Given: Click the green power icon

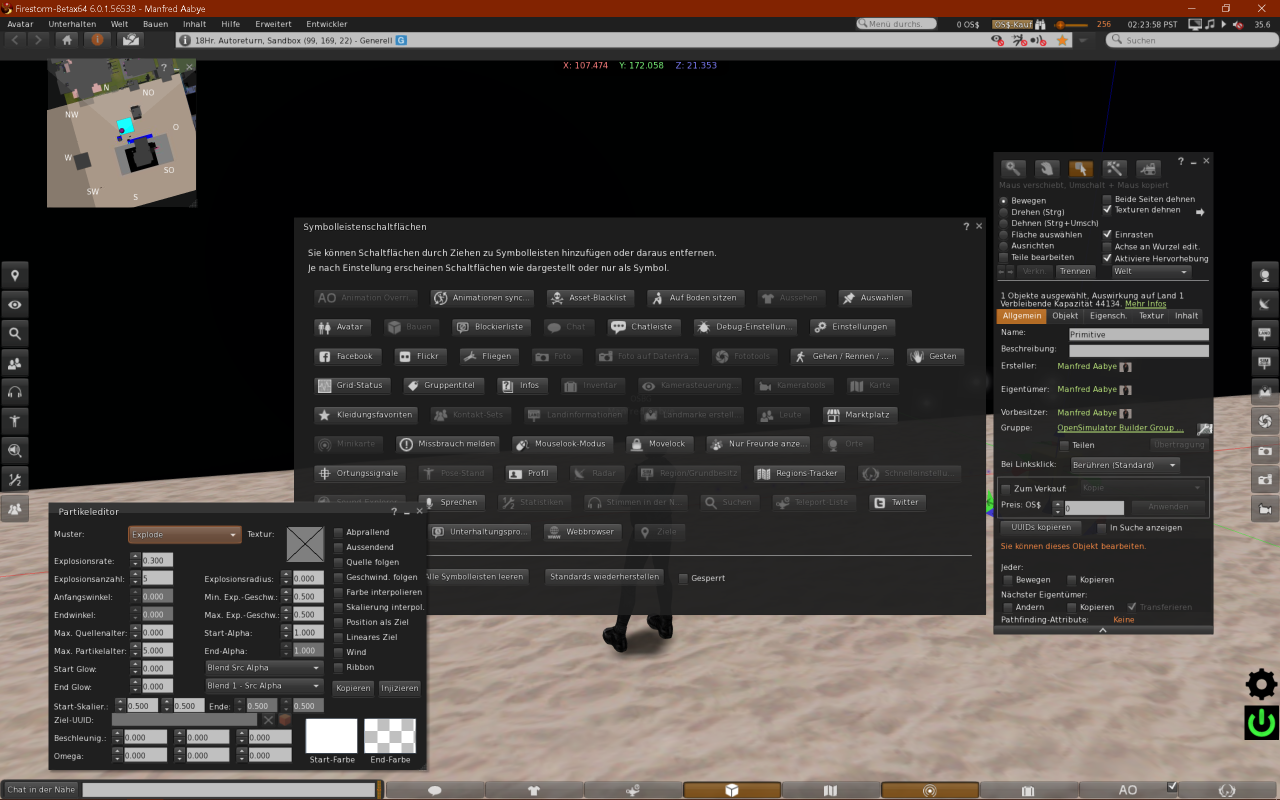Looking at the screenshot, I should coord(1261,722).
